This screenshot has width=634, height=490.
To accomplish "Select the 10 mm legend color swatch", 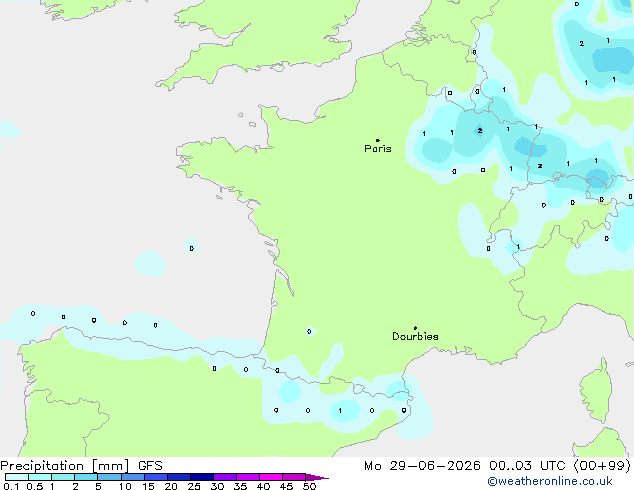I will [x=132, y=477].
